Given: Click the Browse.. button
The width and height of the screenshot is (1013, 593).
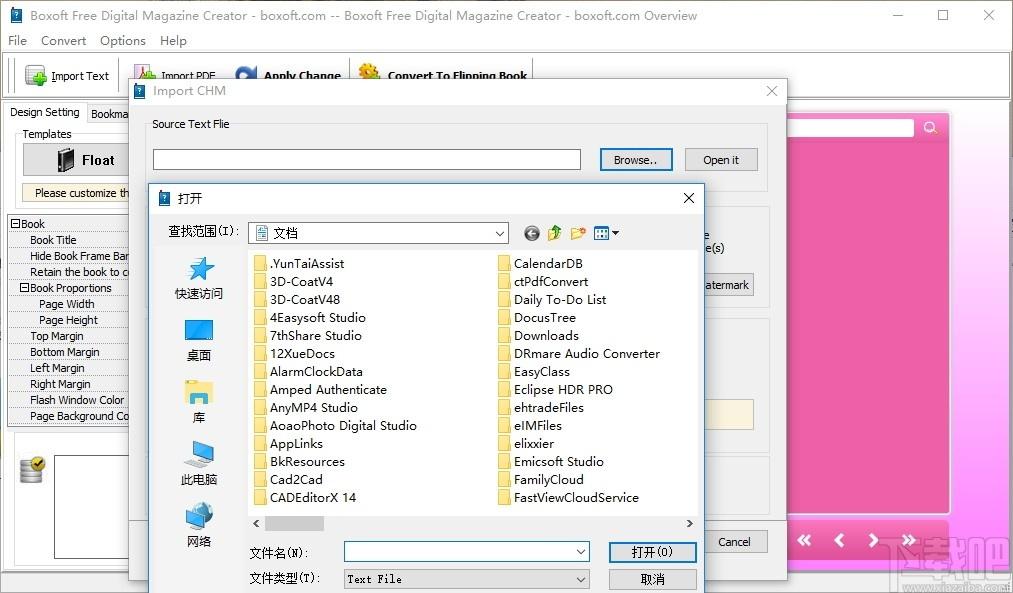Looking at the screenshot, I should click(636, 160).
